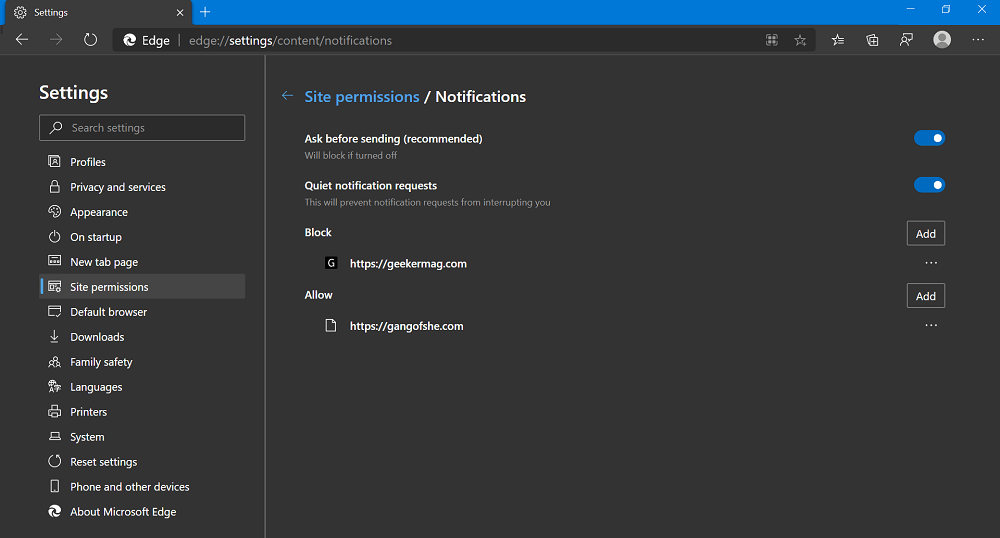Click the address bar URL
Viewport: 1000px width, 538px height.
click(290, 40)
